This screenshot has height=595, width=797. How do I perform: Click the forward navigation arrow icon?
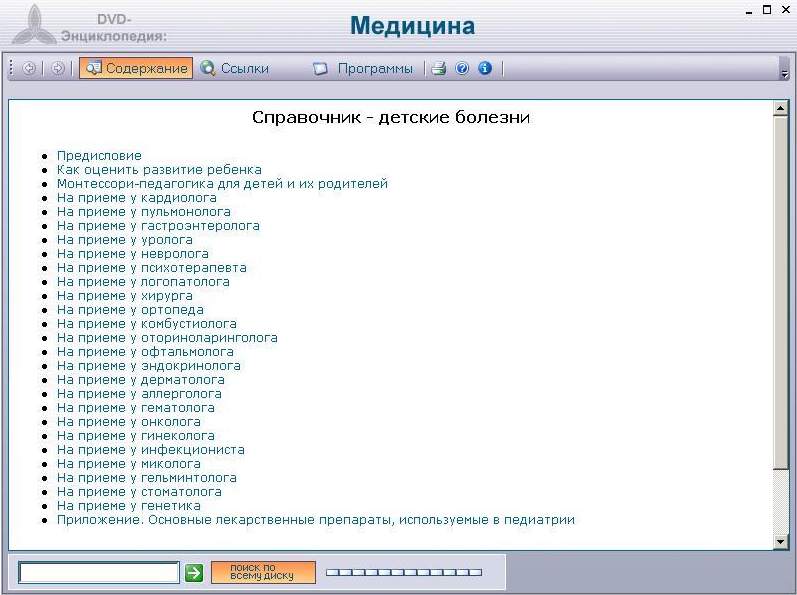pos(58,69)
